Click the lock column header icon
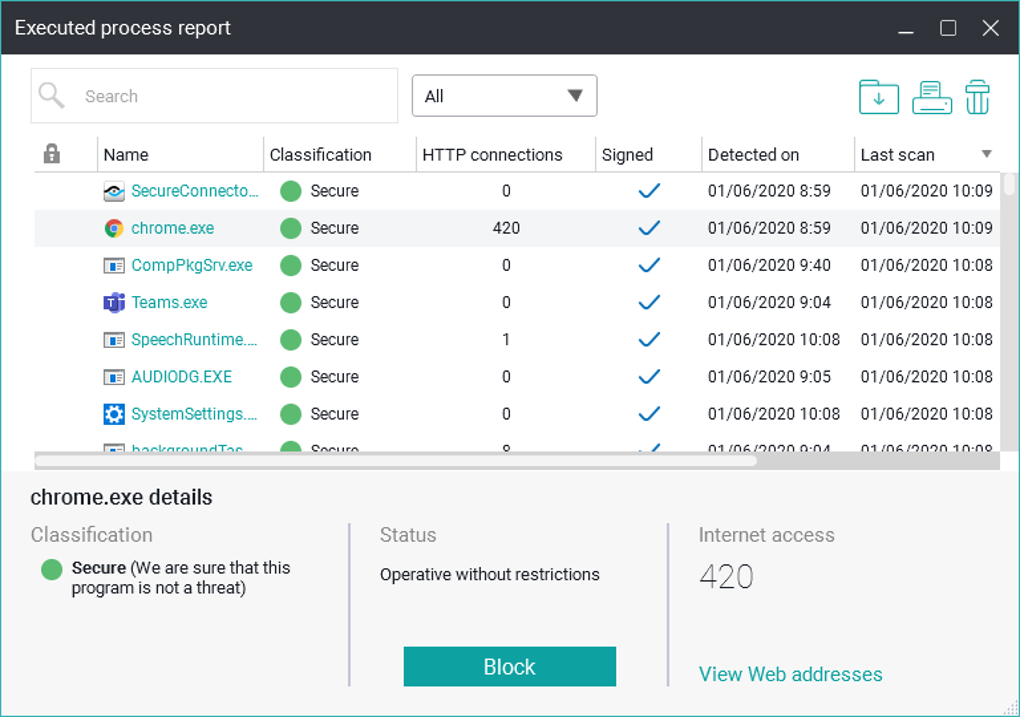Image resolution: width=1020 pixels, height=717 pixels. tap(51, 154)
